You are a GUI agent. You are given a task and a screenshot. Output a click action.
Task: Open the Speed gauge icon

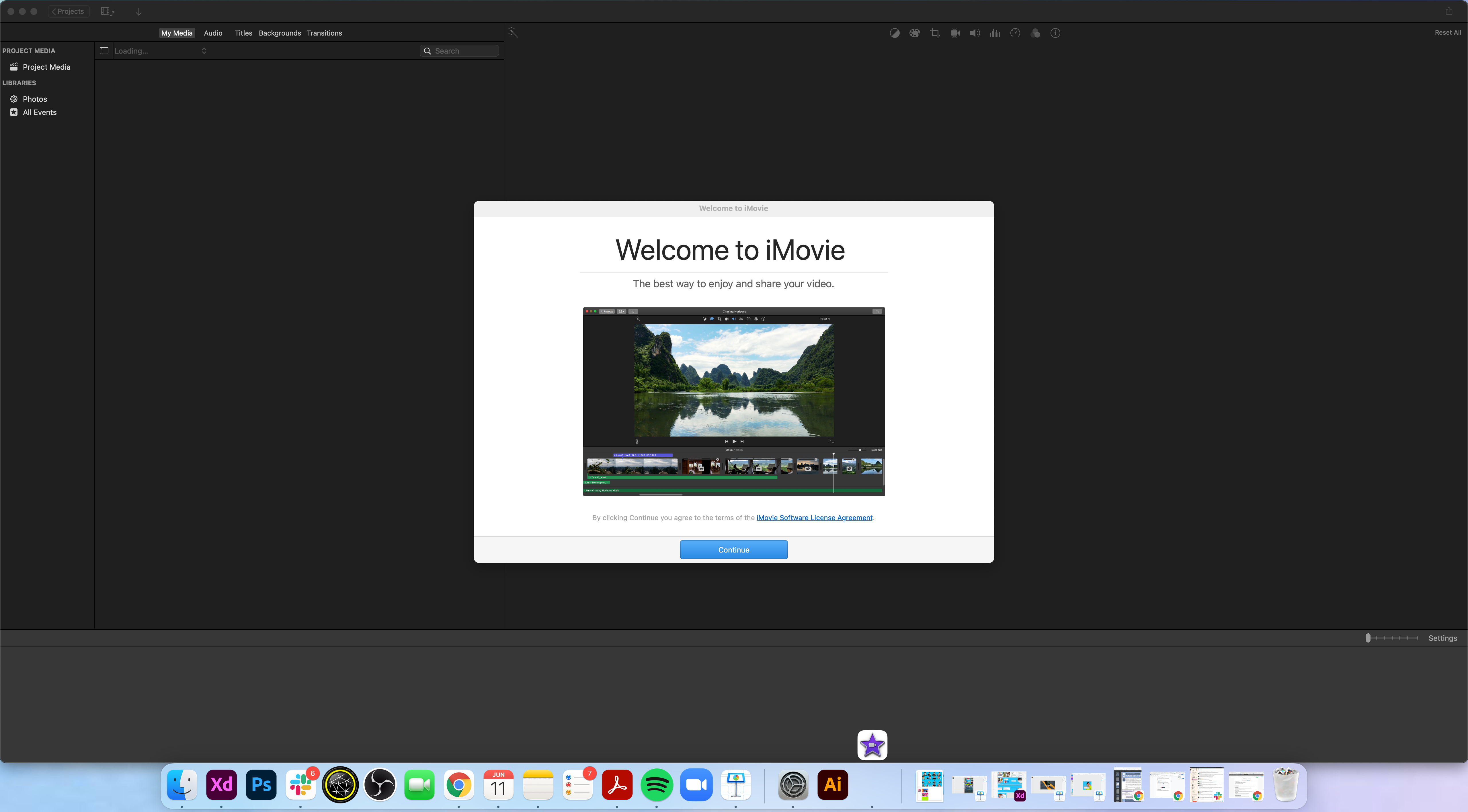1015,33
